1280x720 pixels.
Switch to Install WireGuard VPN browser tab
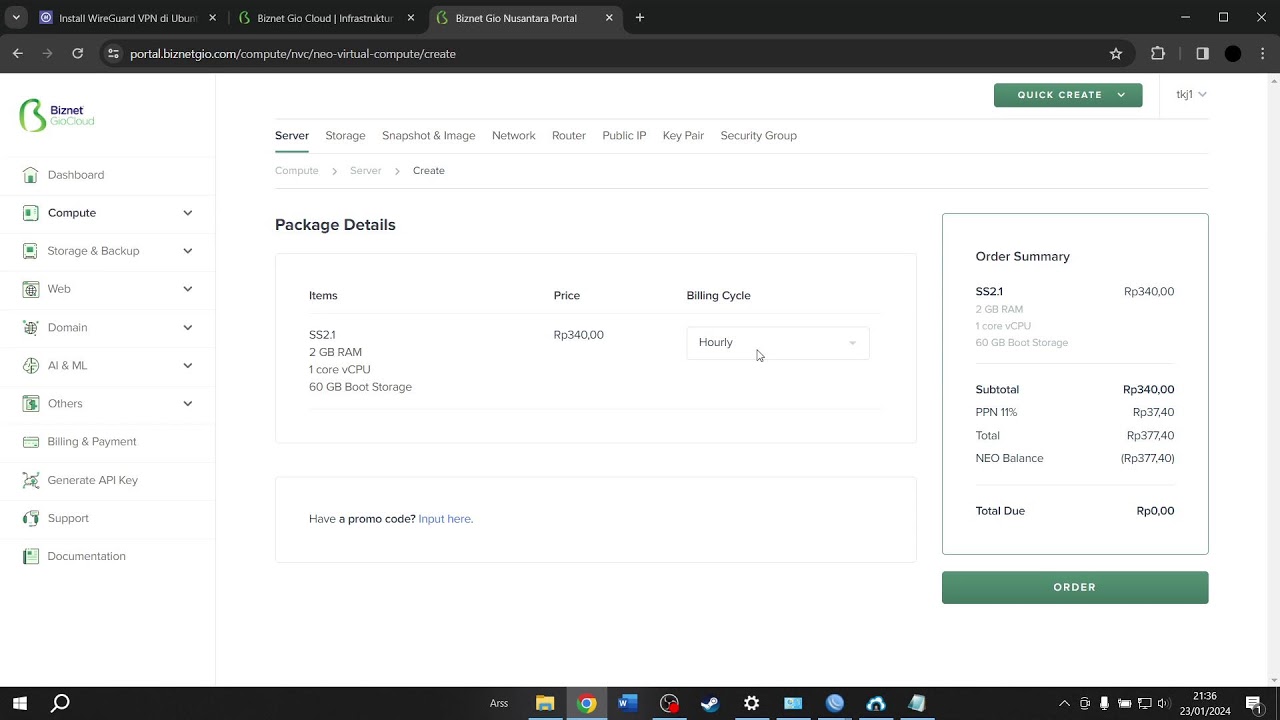pos(128,18)
